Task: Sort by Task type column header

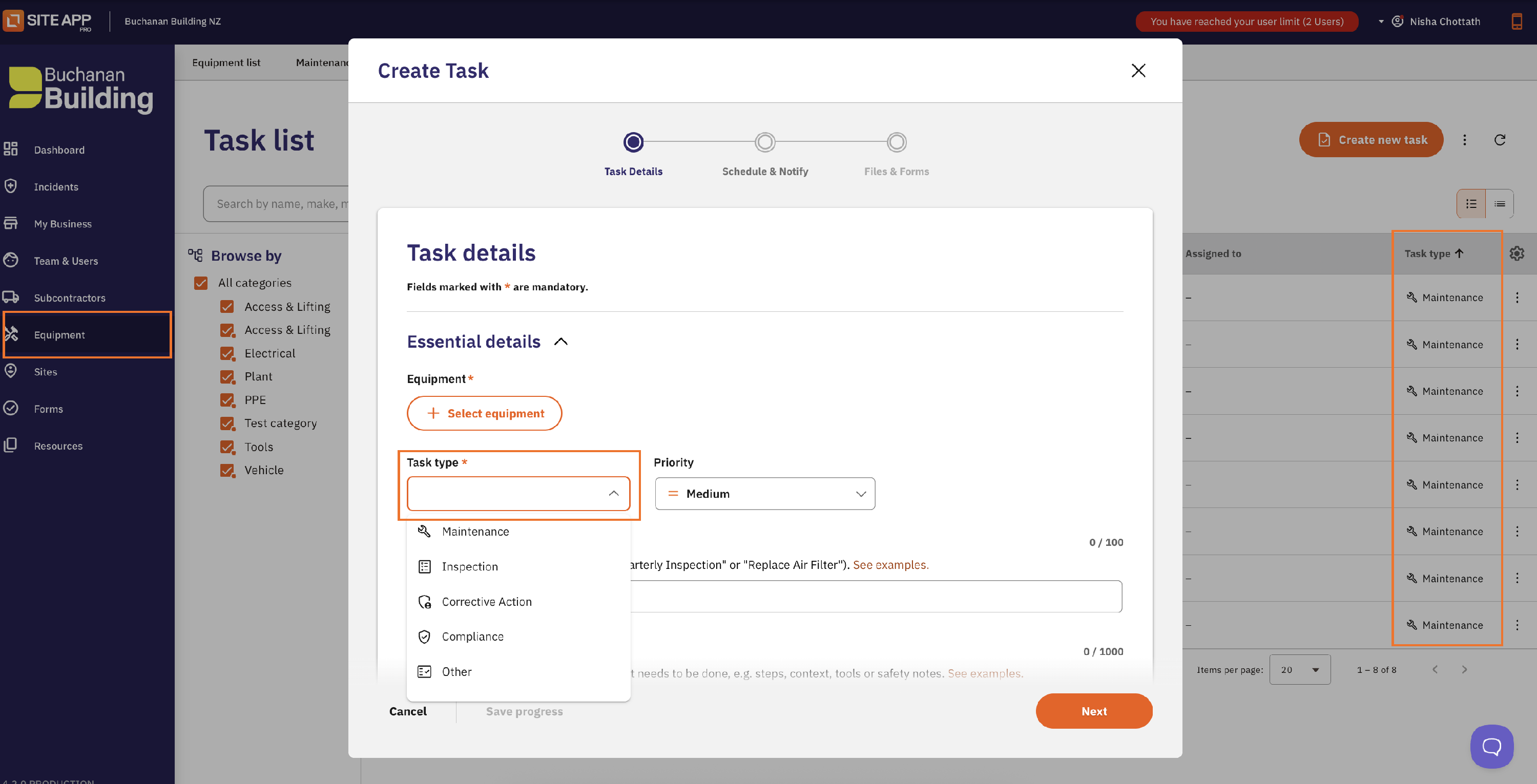Action: tap(1433, 253)
